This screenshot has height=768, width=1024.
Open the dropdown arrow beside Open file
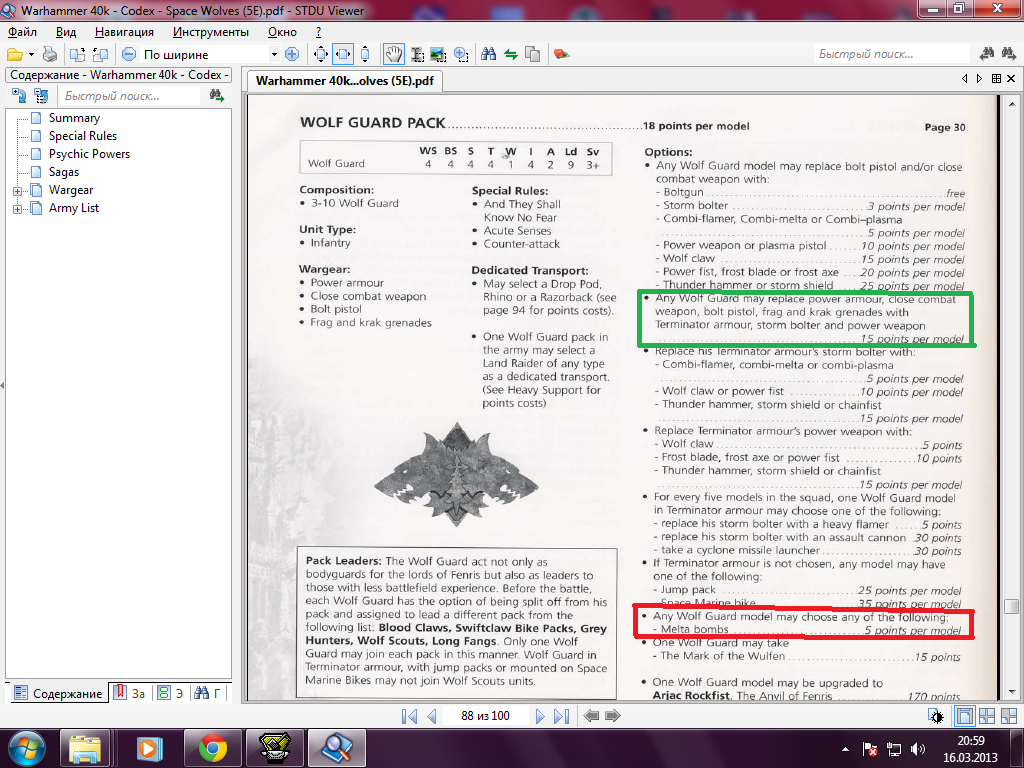pyautogui.click(x=31, y=55)
